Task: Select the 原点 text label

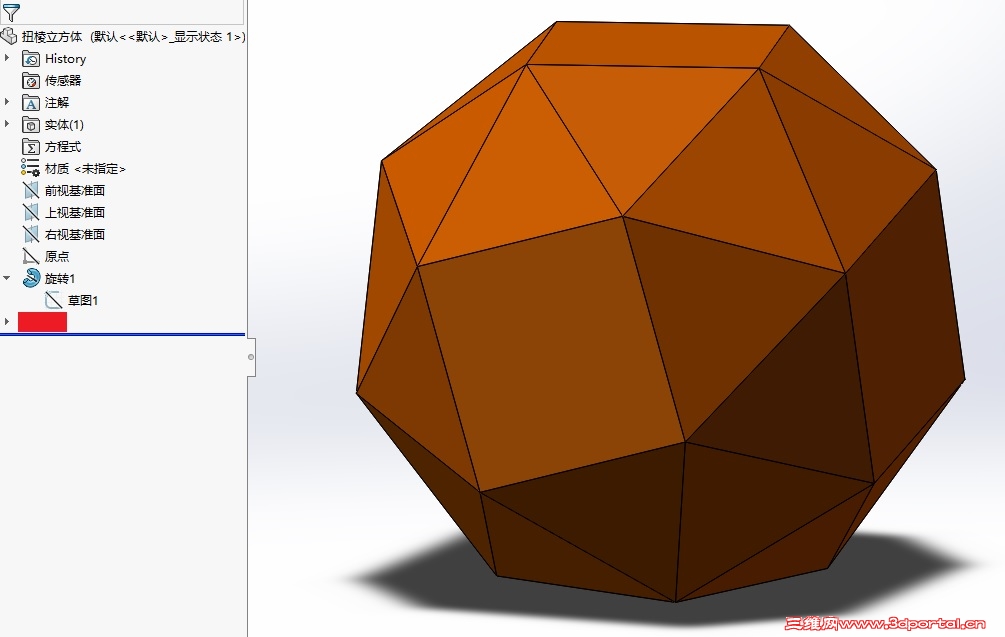Action: click(x=57, y=256)
